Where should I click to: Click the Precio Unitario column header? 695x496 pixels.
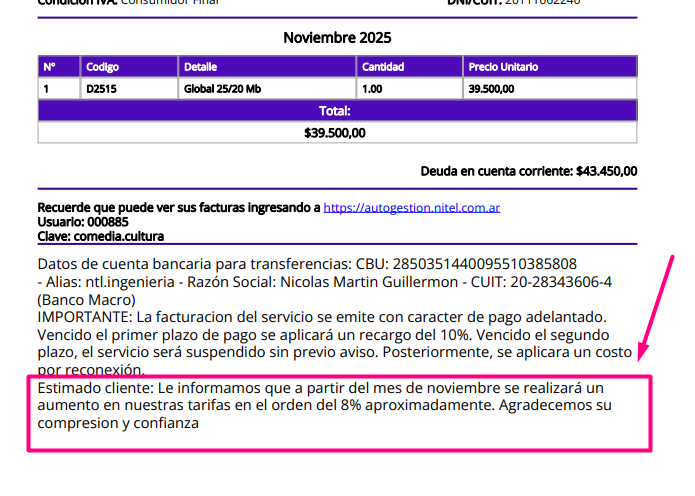503,67
